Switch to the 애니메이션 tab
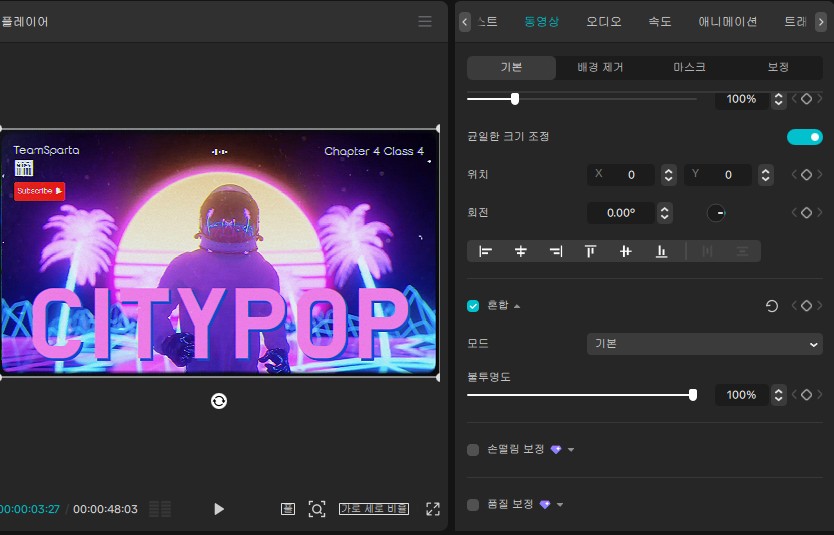834x535 pixels. pyautogui.click(x=727, y=22)
